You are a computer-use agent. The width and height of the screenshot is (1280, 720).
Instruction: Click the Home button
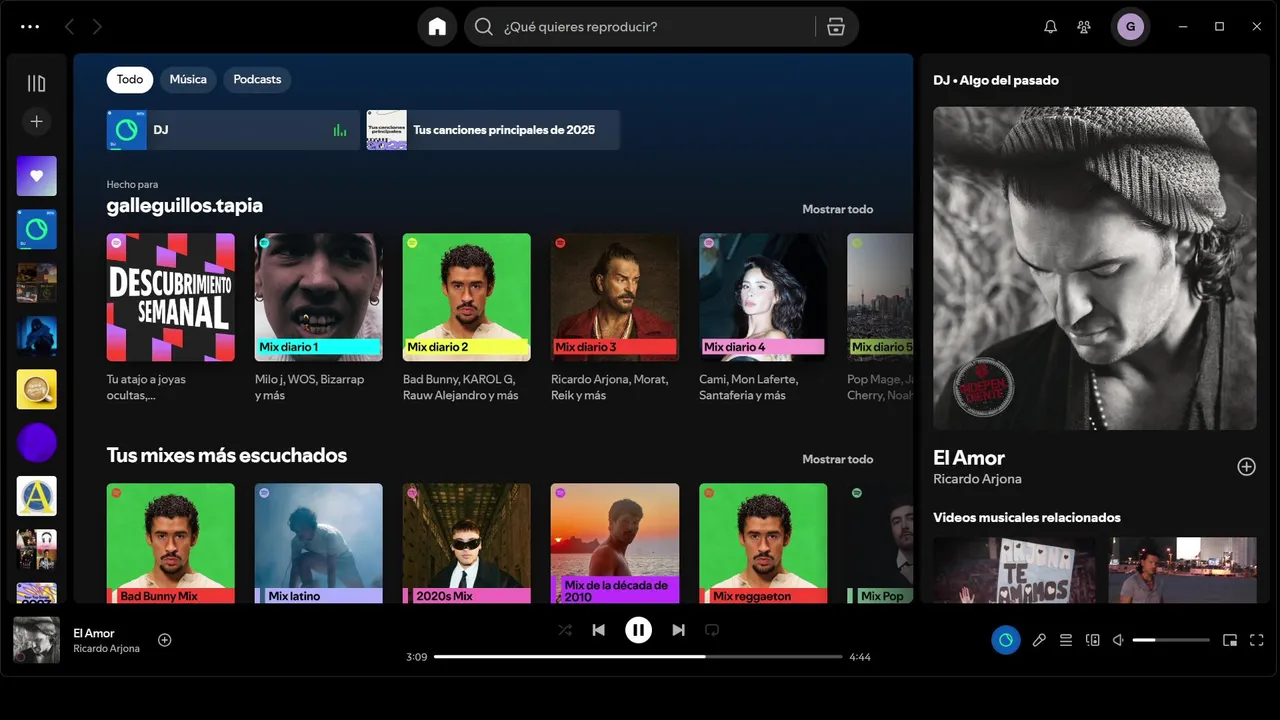(x=437, y=27)
